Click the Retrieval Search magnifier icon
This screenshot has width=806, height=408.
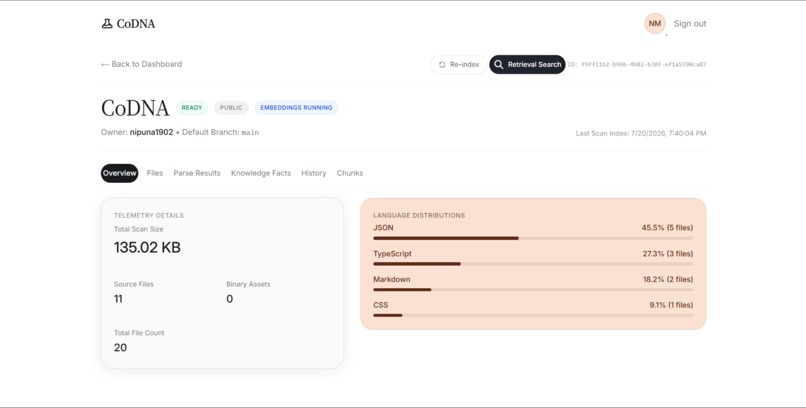[499, 65]
